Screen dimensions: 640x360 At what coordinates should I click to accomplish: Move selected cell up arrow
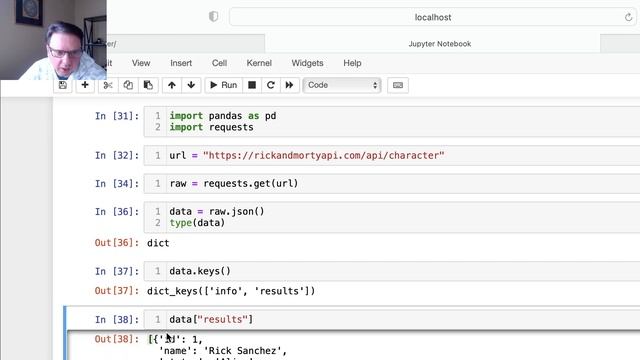click(172, 85)
